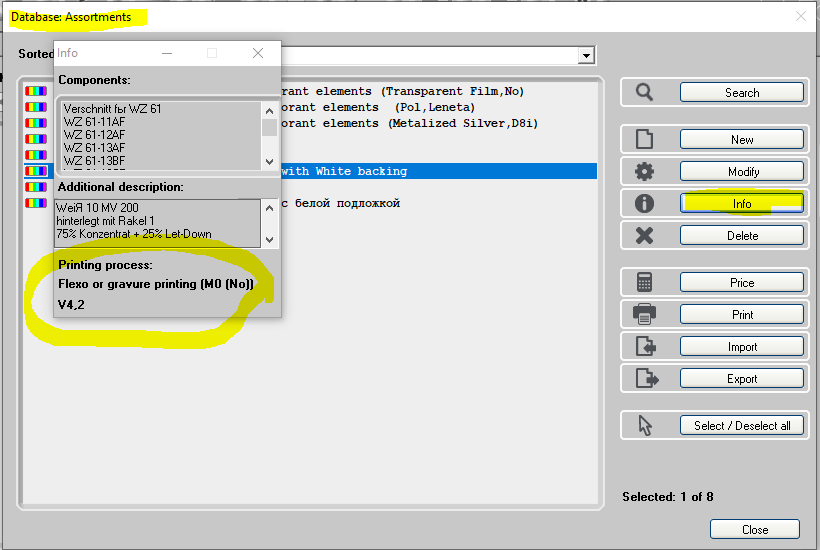Select component WZ 61-12AF

(x=94, y=135)
